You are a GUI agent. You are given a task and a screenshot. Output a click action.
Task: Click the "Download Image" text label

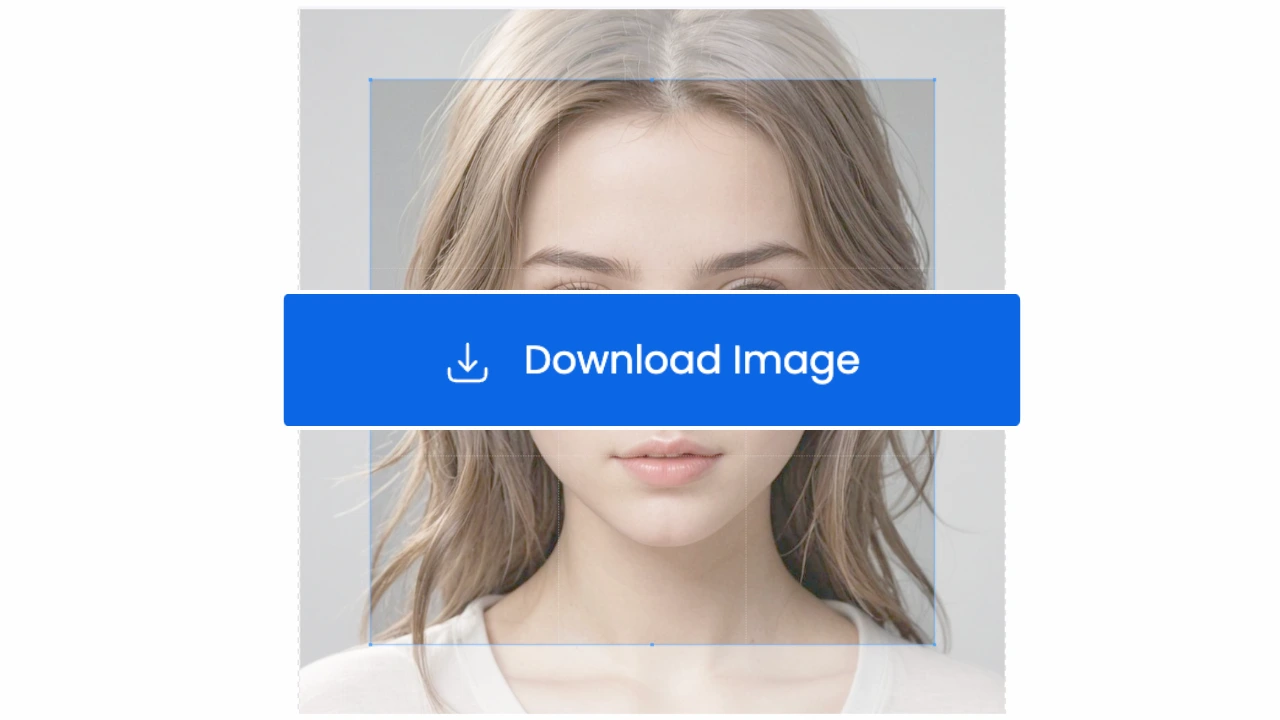pyautogui.click(x=691, y=360)
